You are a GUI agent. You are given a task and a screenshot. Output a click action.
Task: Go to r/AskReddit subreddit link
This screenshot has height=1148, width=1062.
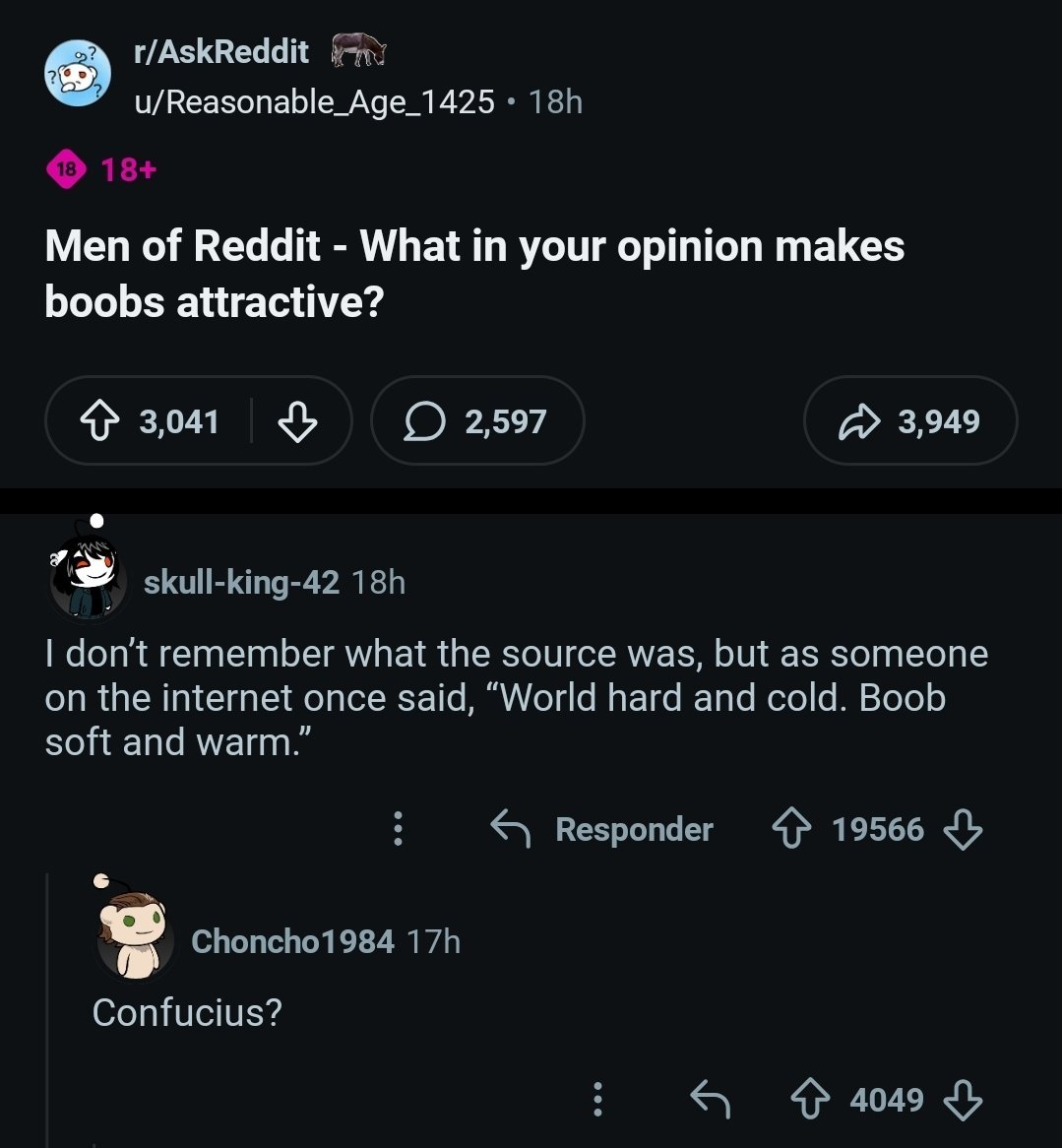[221, 51]
